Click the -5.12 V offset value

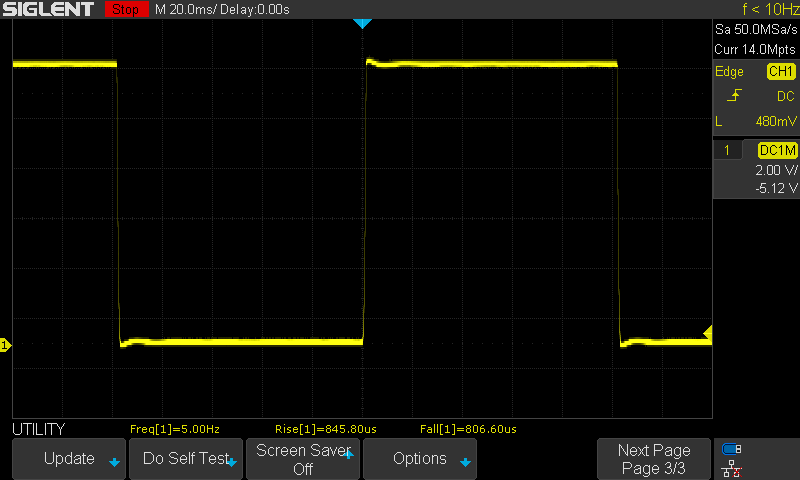coord(776,188)
